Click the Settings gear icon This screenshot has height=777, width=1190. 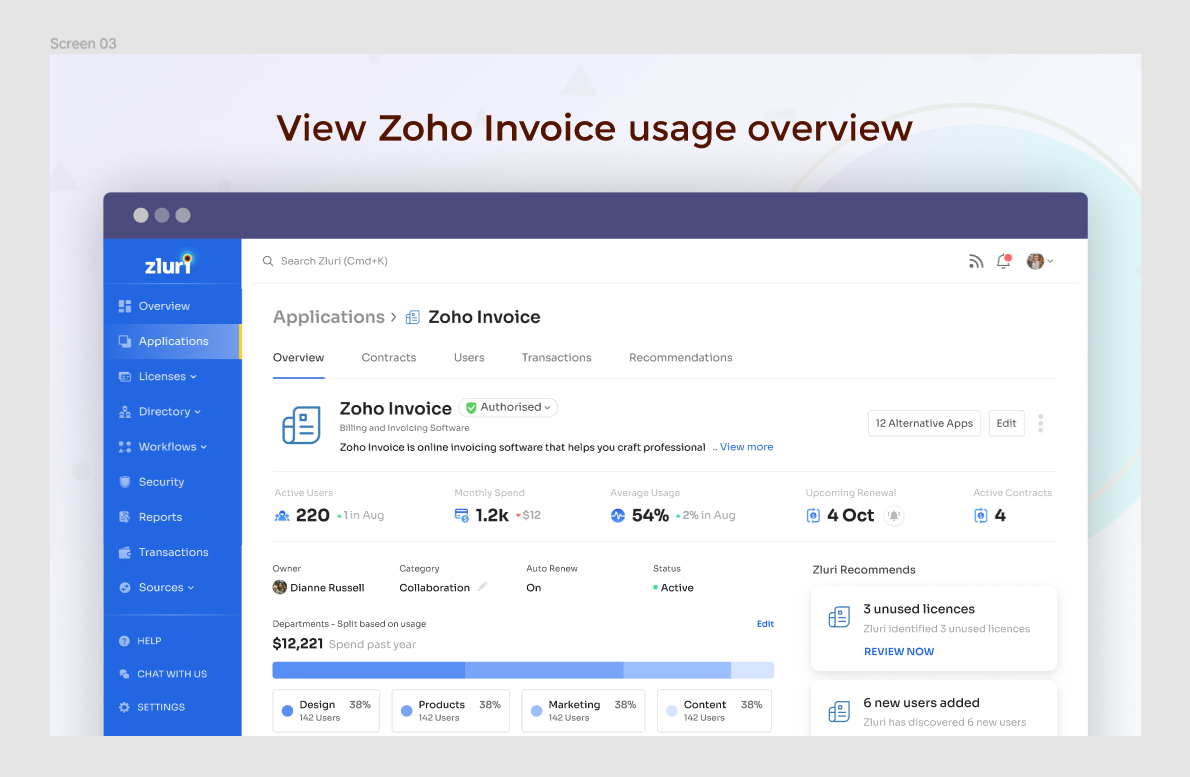pos(124,707)
